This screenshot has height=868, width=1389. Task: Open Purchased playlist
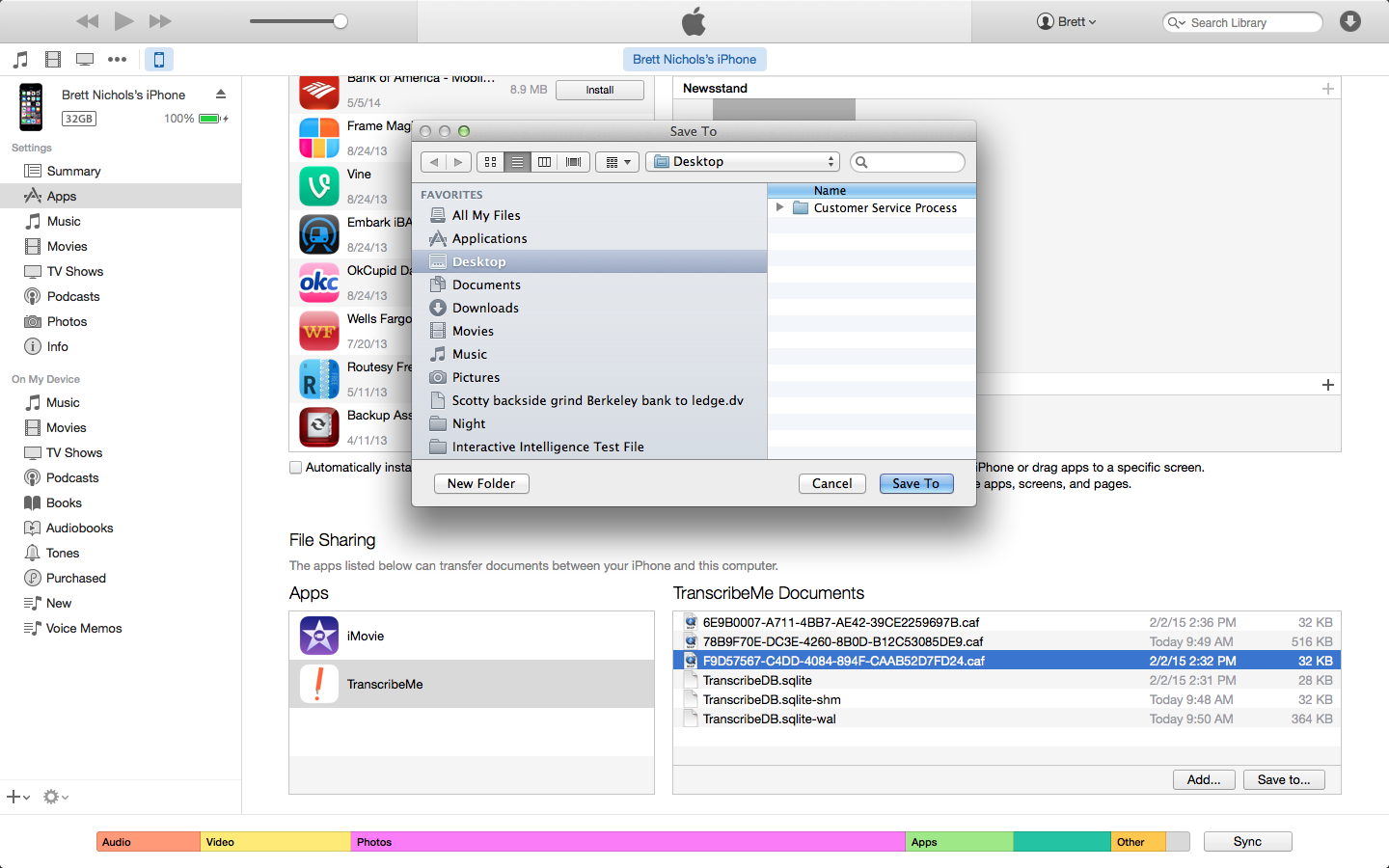pyautogui.click(x=75, y=578)
